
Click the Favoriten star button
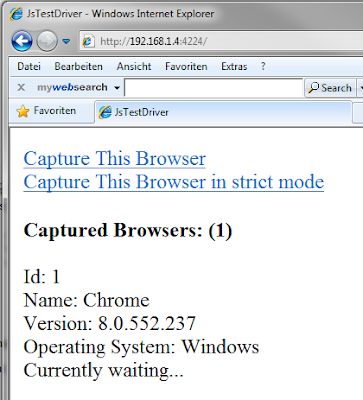46,111
